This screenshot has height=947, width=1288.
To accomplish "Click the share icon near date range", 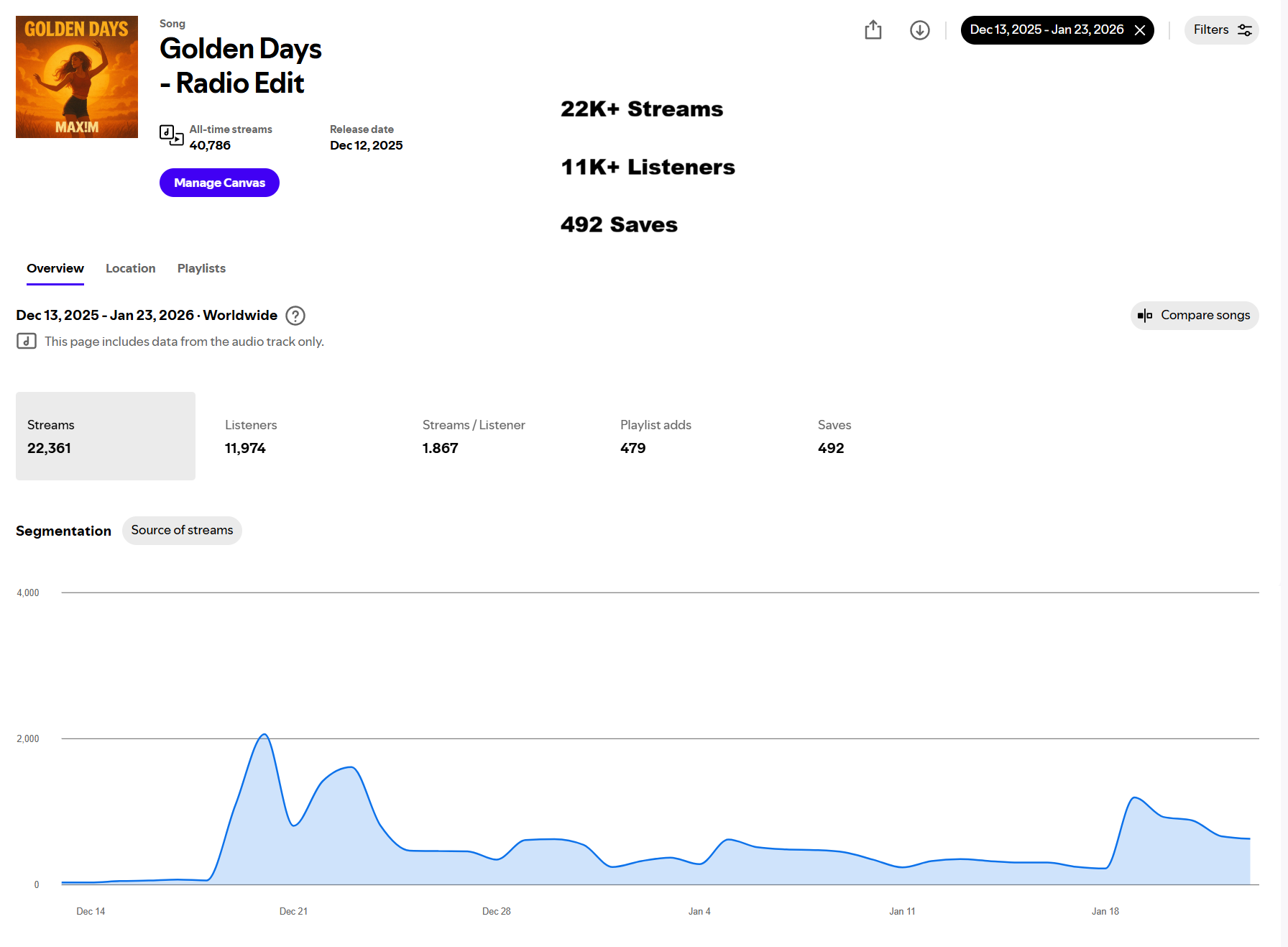I will pyautogui.click(x=873, y=29).
